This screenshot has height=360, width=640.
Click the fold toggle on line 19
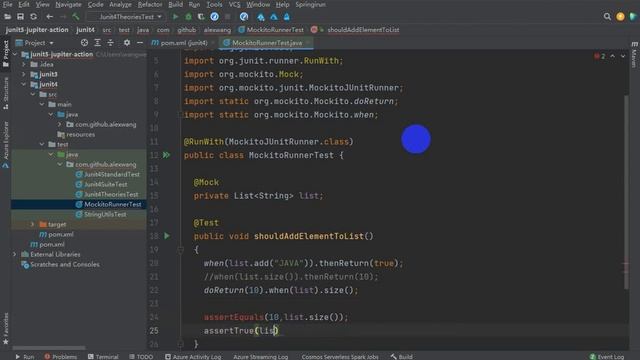click(180, 249)
